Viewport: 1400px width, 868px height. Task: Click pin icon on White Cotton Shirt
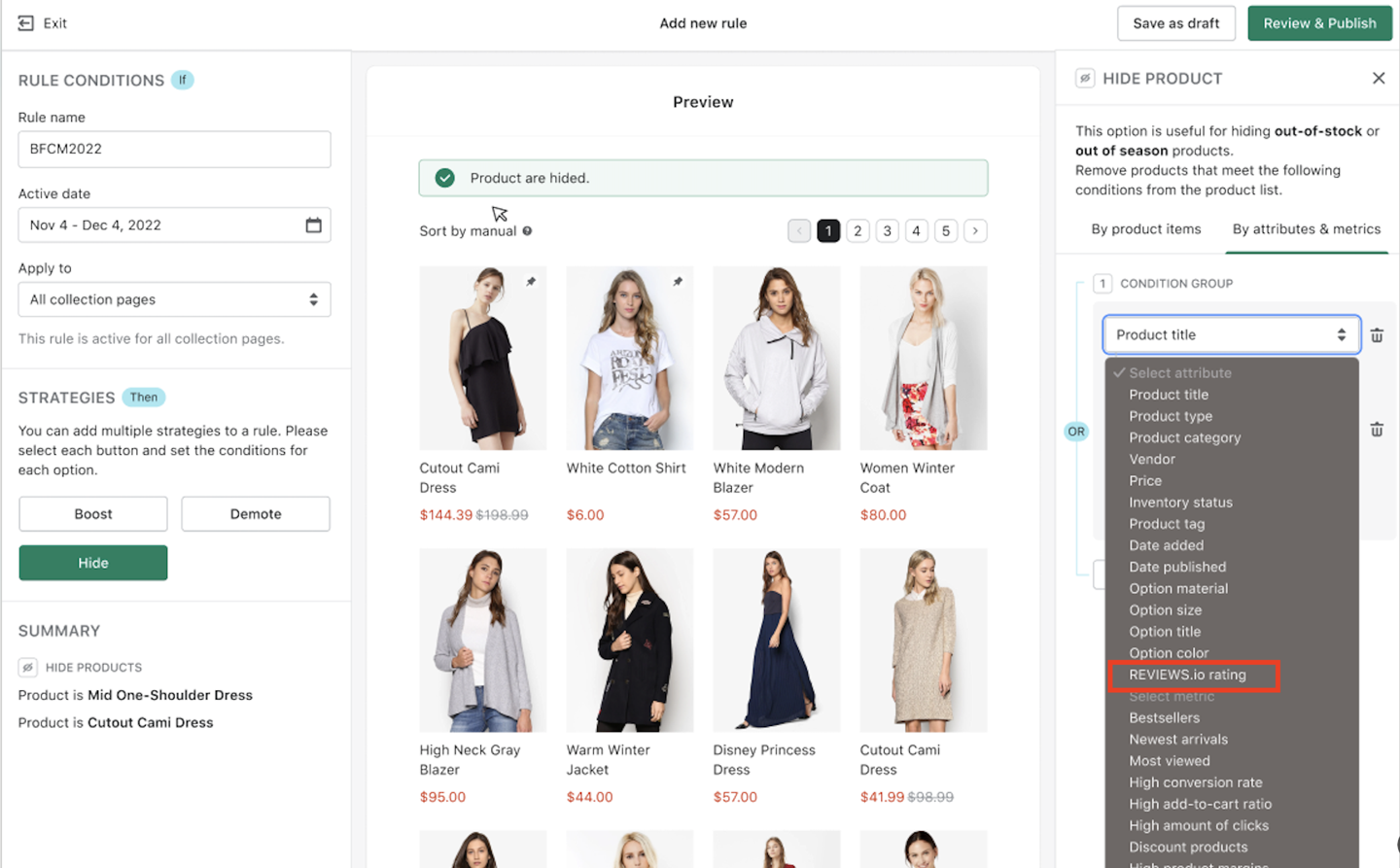pyautogui.click(x=678, y=282)
